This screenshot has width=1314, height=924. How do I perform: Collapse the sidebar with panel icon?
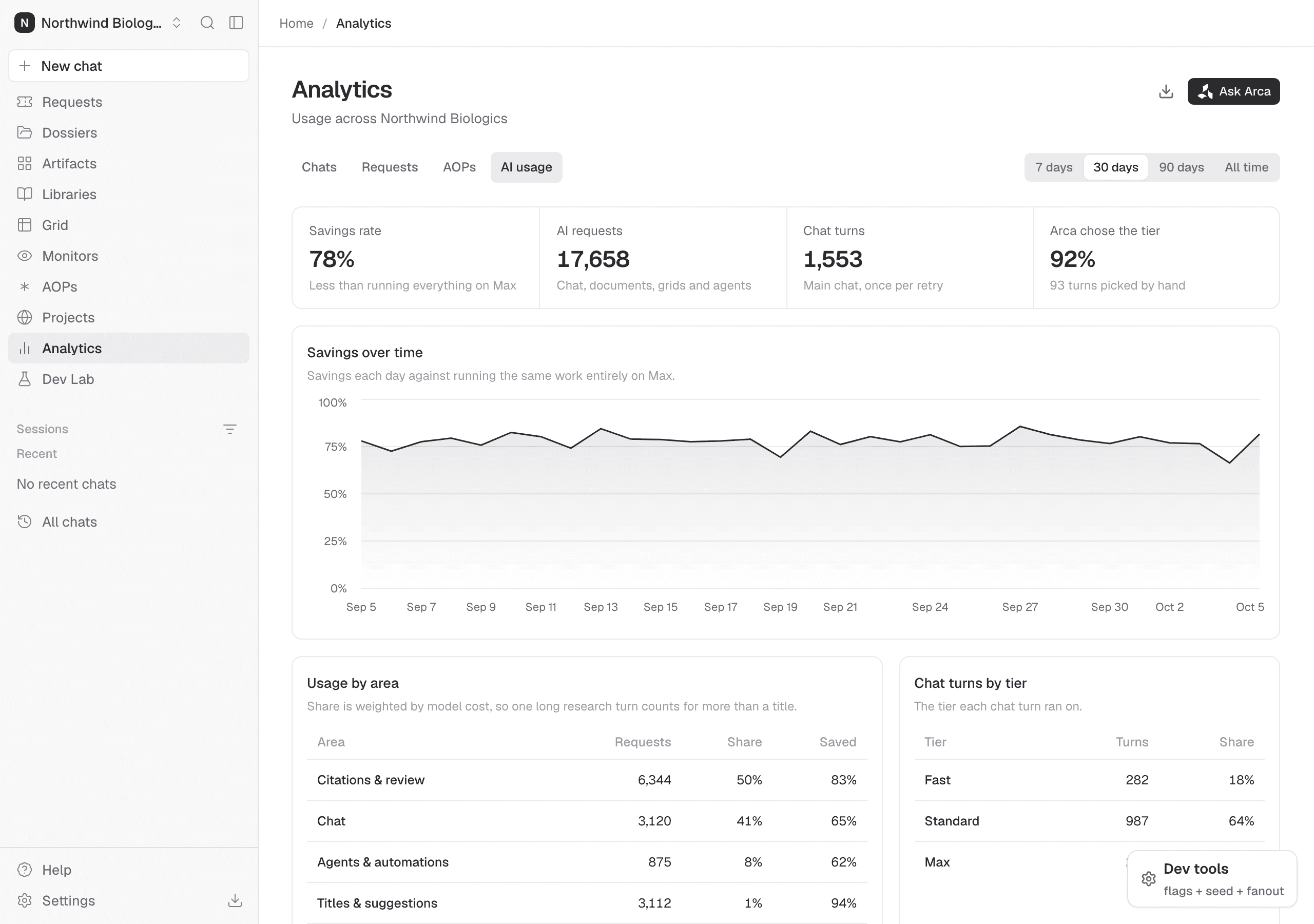click(x=236, y=23)
